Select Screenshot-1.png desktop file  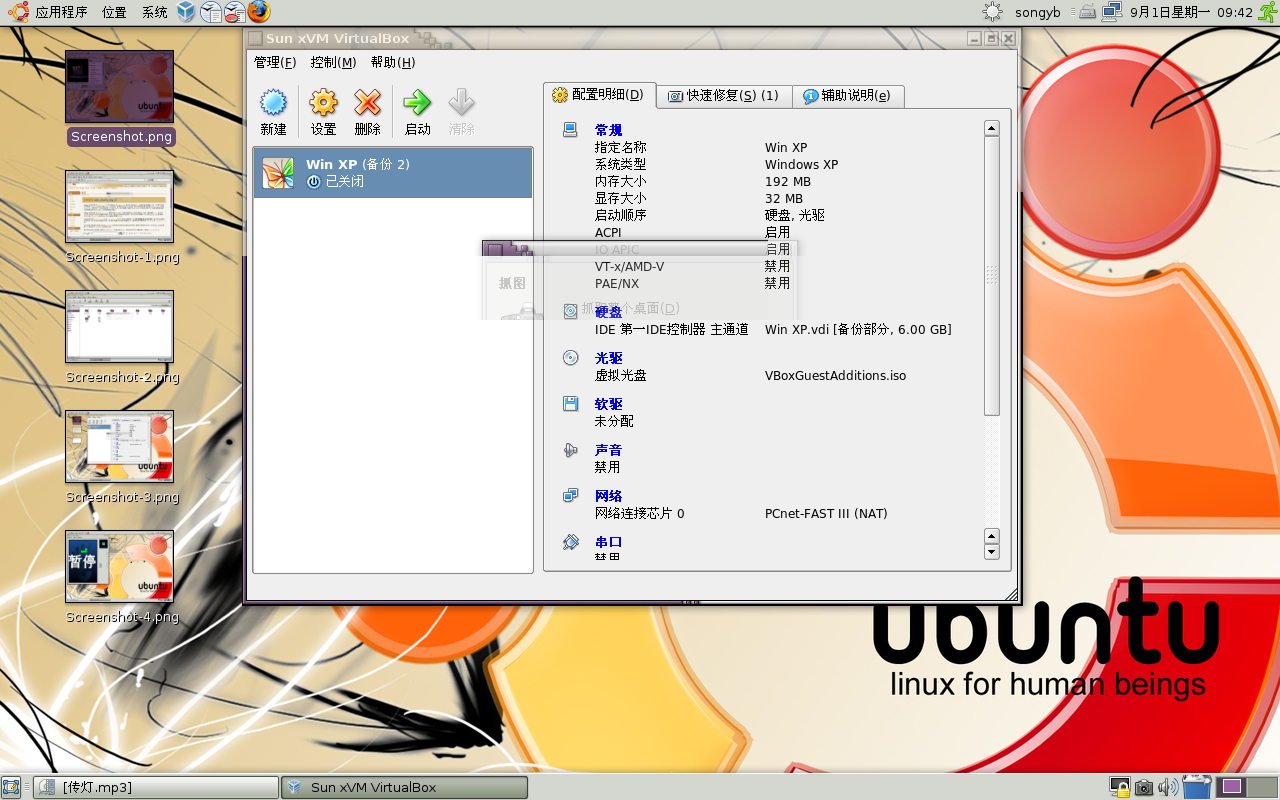point(122,217)
